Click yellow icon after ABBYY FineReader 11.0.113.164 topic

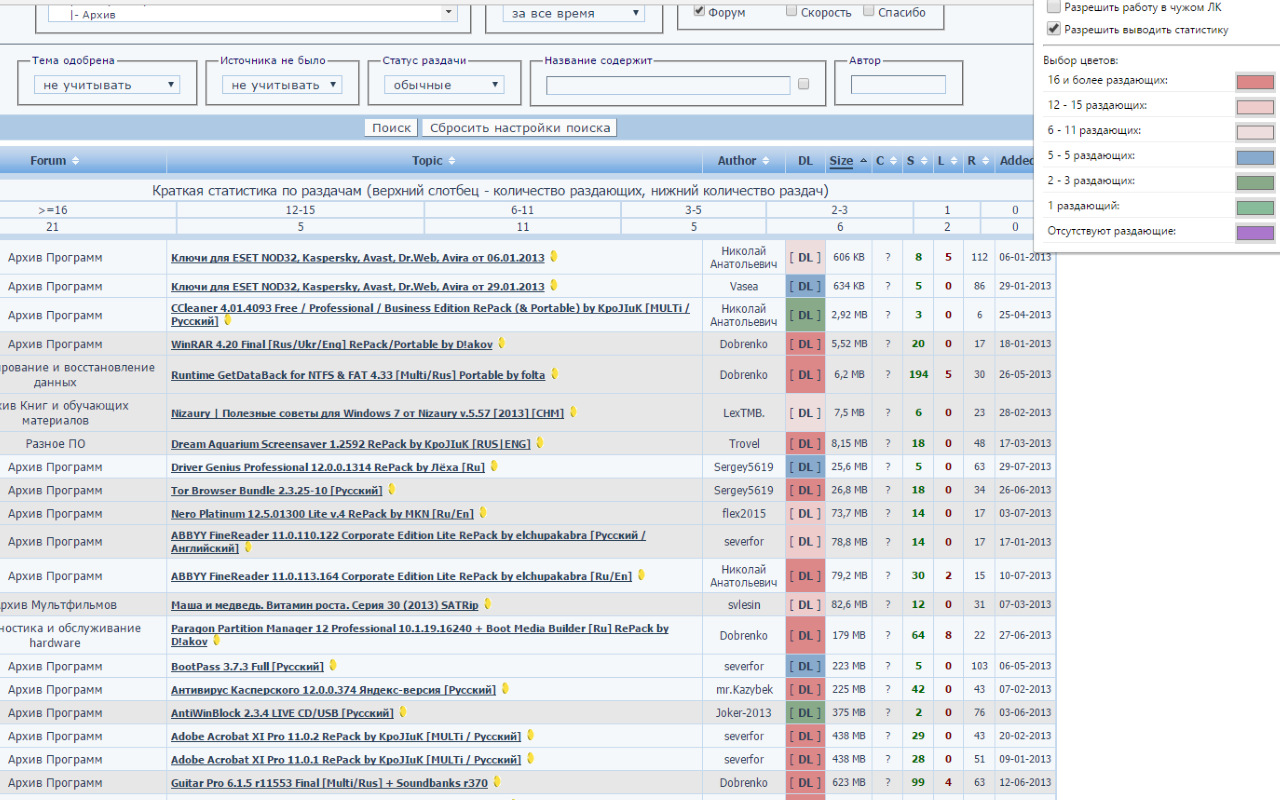(x=641, y=575)
